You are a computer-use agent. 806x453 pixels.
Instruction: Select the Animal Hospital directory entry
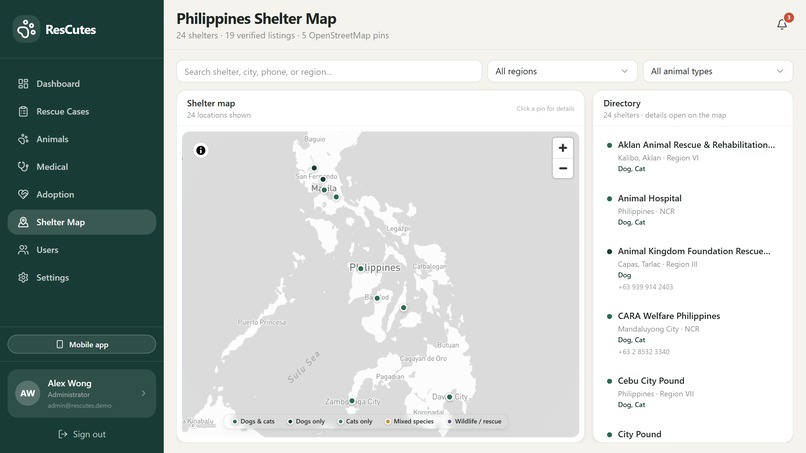(692, 210)
